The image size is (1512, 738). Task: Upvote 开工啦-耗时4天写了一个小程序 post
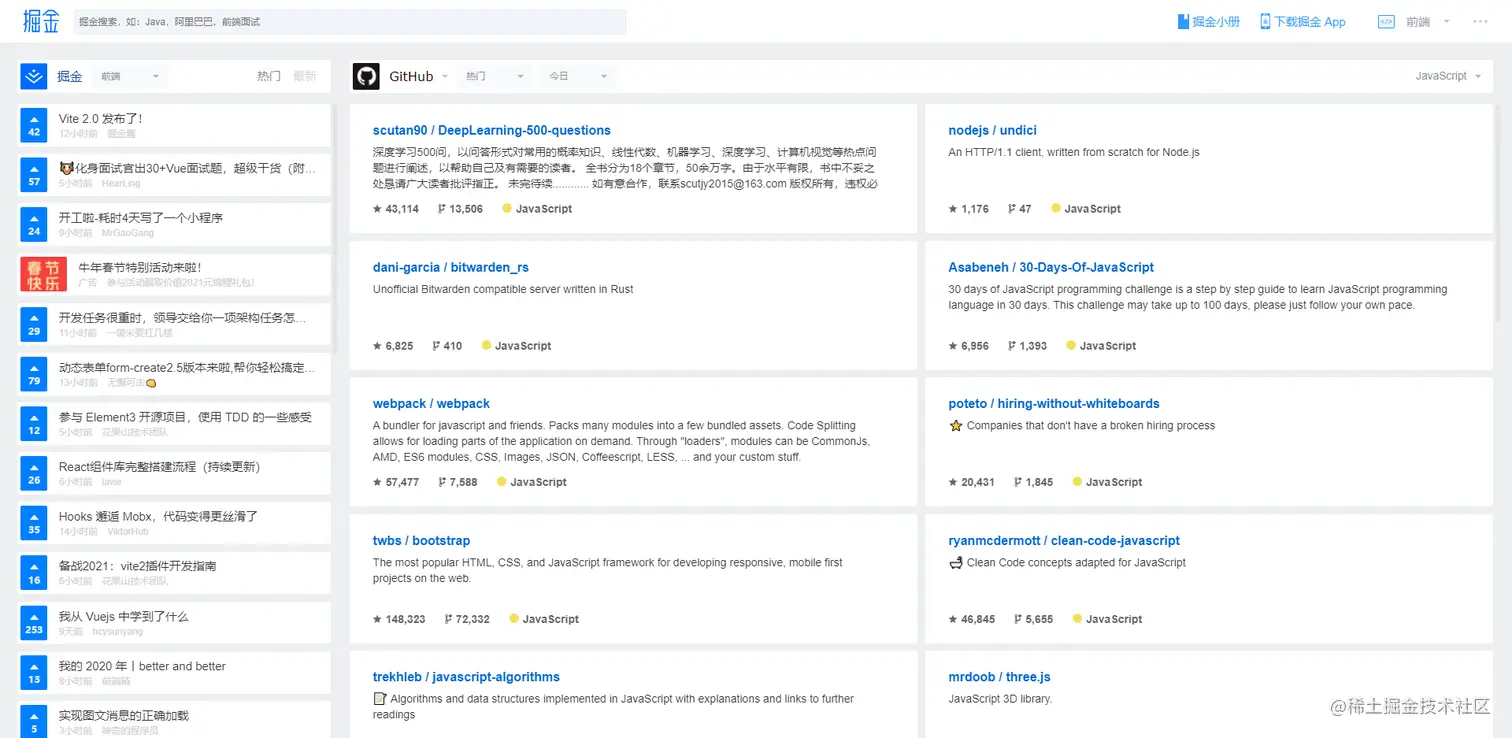pyautogui.click(x=34, y=225)
